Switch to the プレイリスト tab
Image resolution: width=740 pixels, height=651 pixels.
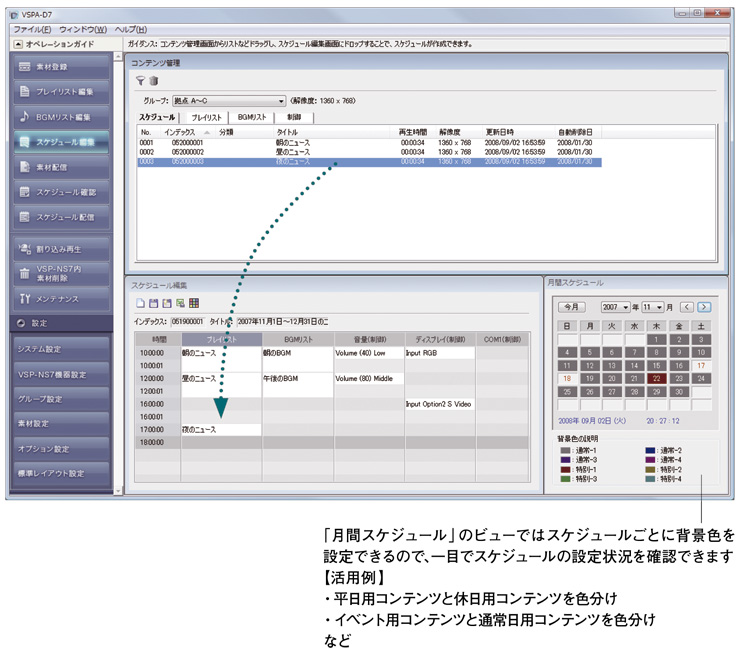tap(207, 118)
